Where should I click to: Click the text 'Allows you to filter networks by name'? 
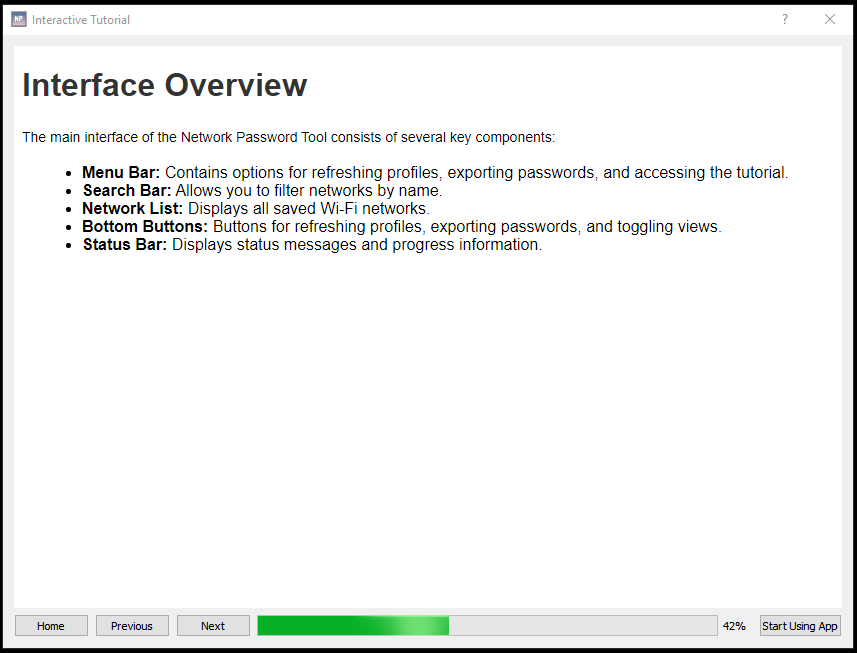(x=308, y=190)
